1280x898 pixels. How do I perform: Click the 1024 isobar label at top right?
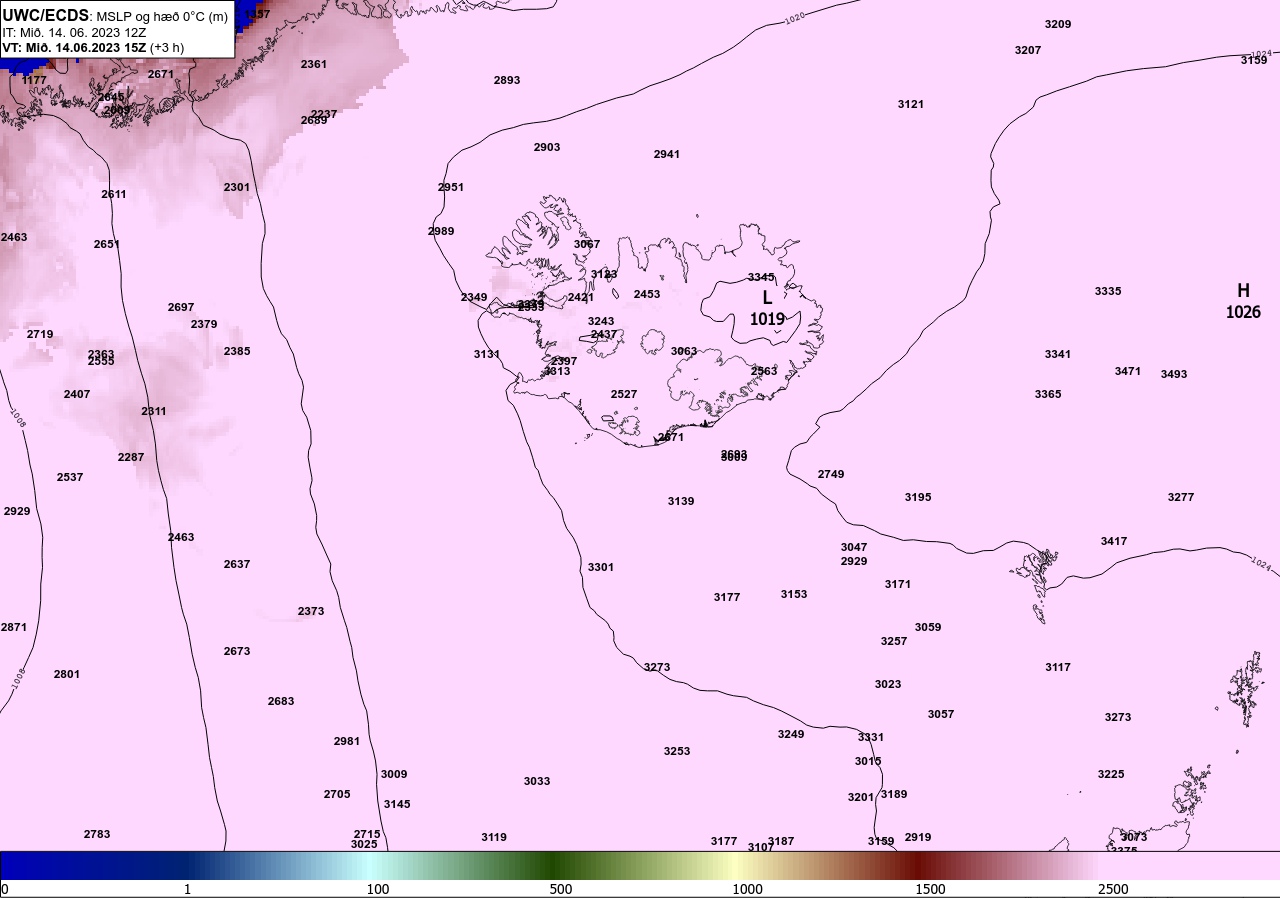[x=1262, y=53]
